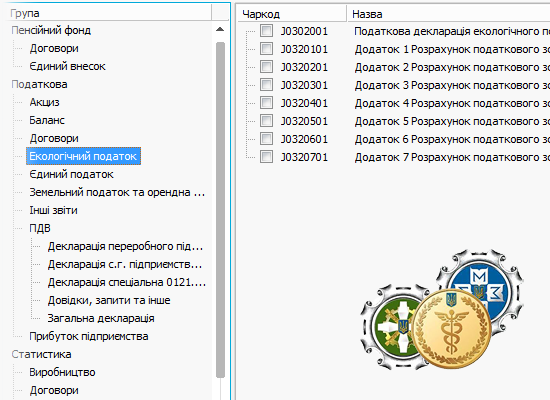550x400 pixels.
Task: Click Додаток 2 Розрахунок податкового name
Action: click(452, 67)
